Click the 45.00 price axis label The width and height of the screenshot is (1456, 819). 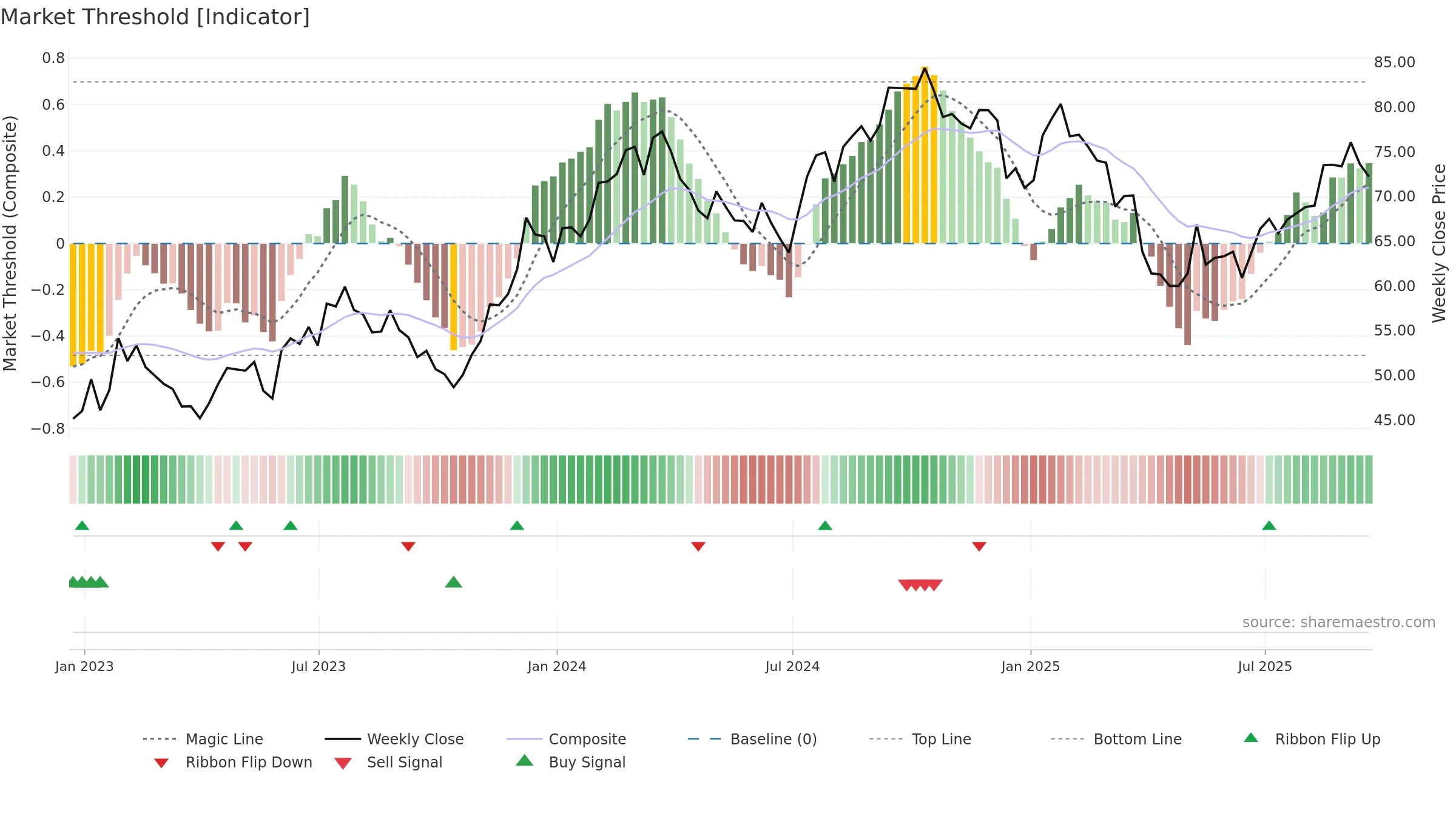tap(1395, 420)
